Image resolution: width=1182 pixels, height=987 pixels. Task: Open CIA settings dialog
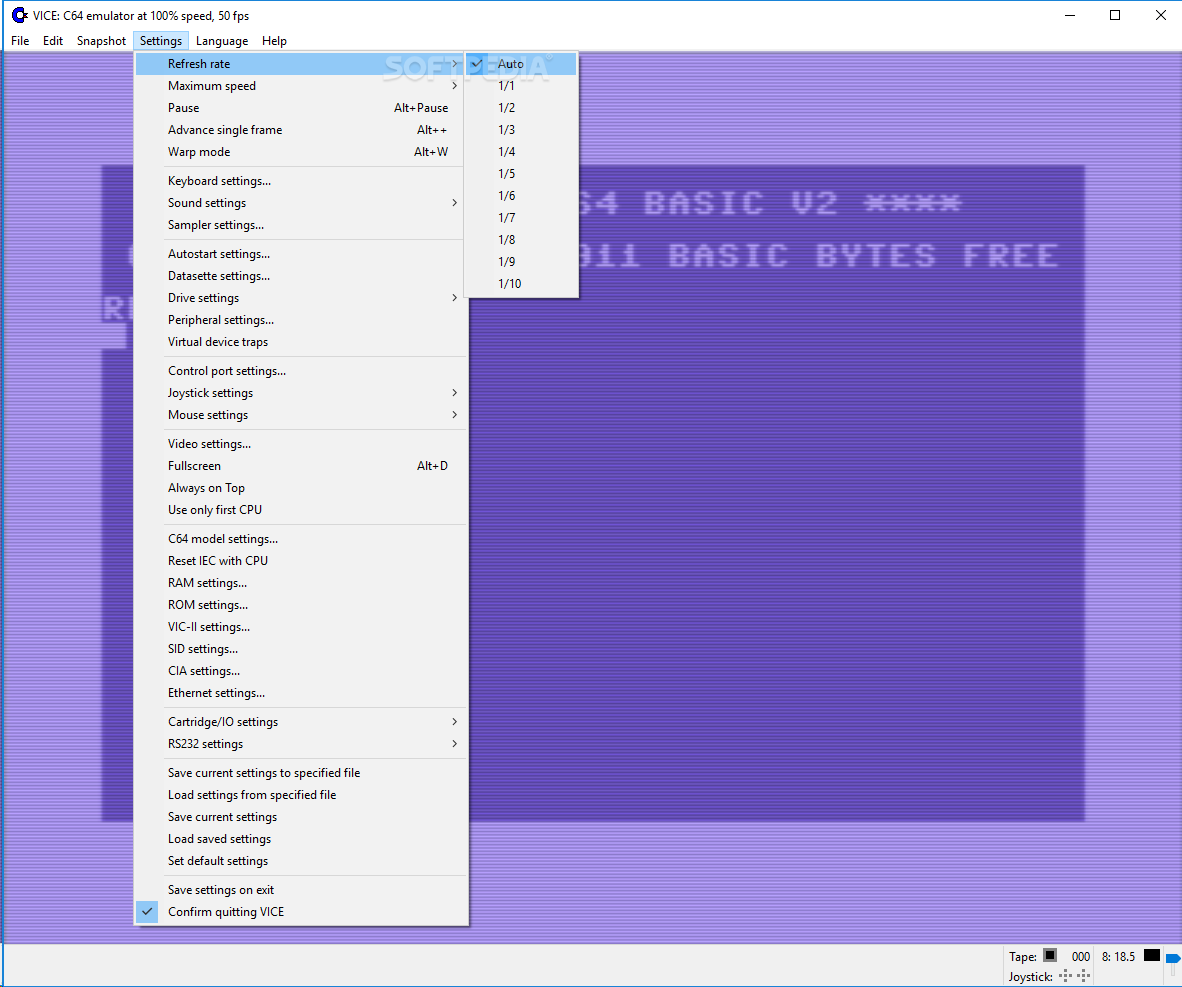click(302, 670)
